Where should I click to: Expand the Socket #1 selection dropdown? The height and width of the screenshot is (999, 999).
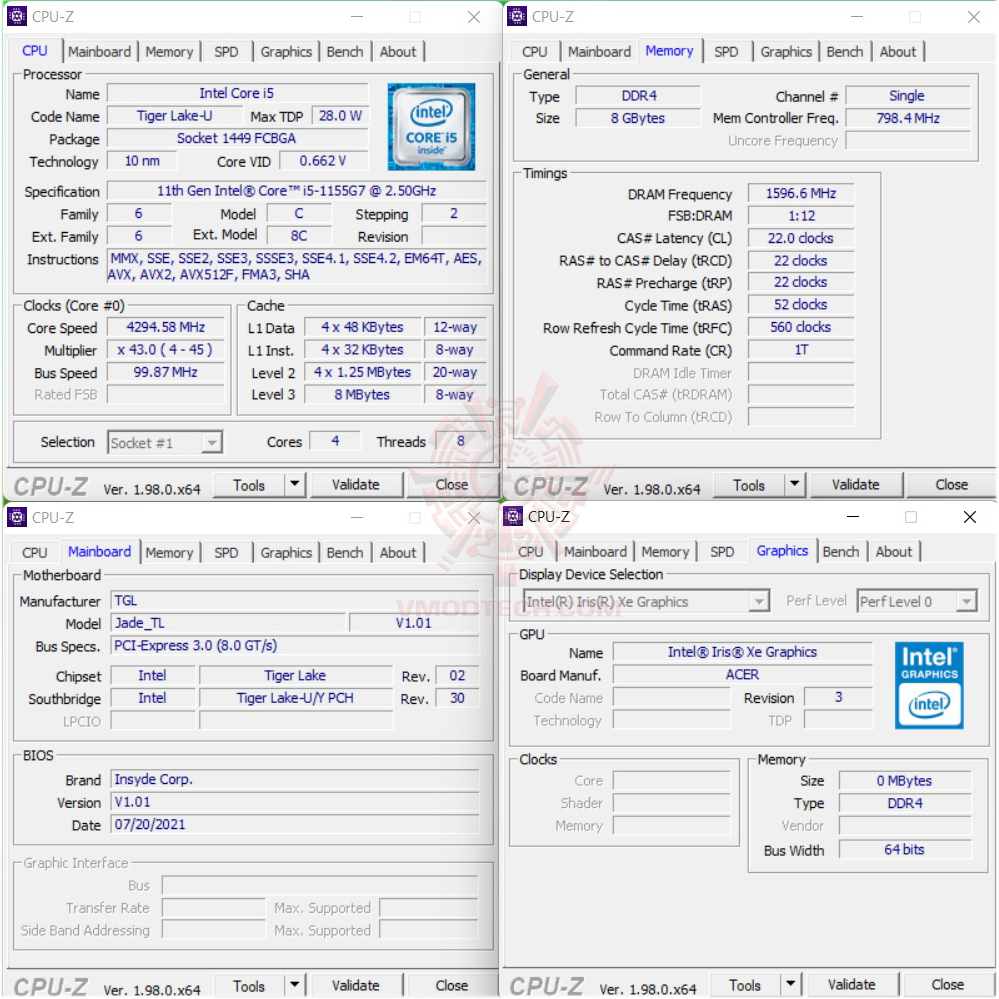211,442
